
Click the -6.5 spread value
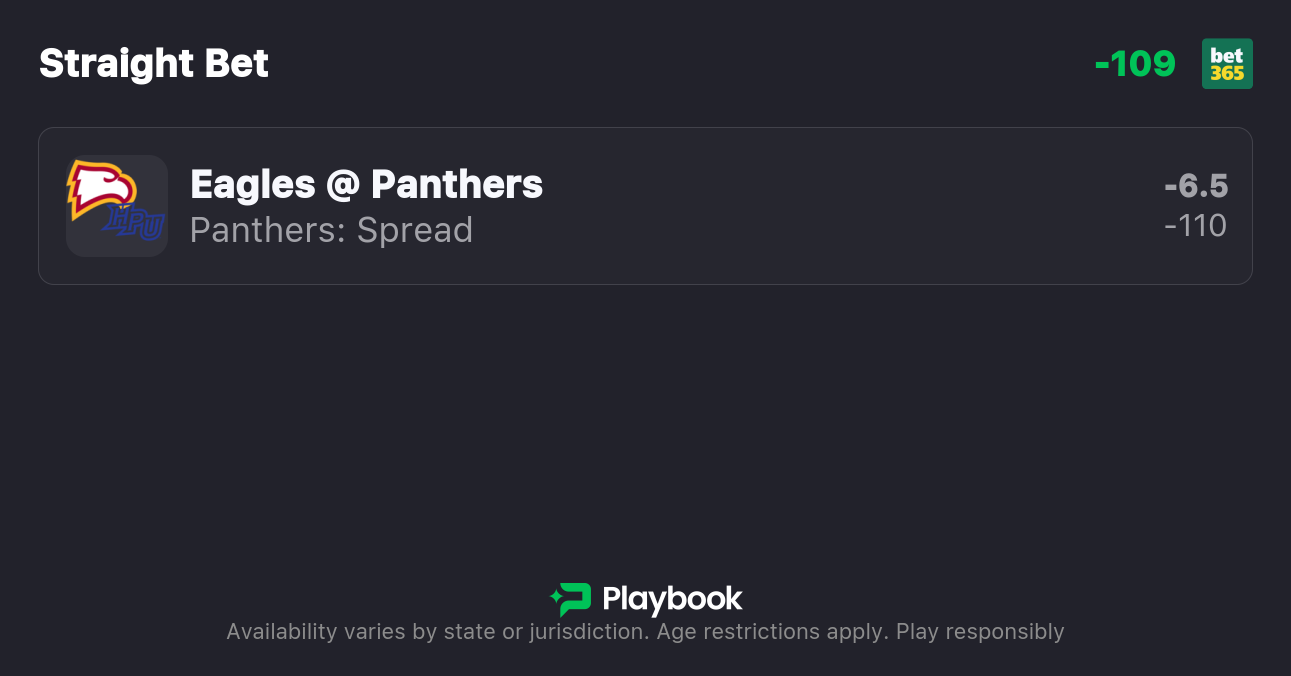click(x=1196, y=186)
